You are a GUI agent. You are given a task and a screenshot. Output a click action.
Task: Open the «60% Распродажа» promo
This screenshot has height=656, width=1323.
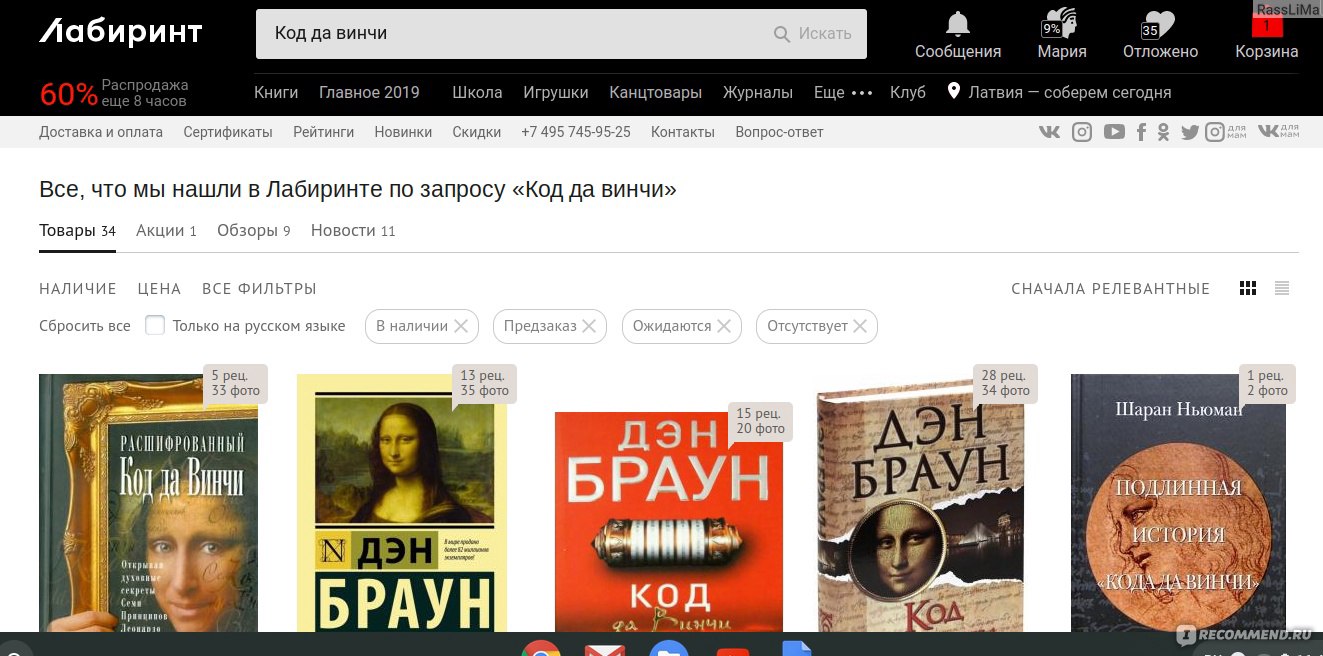pos(114,93)
